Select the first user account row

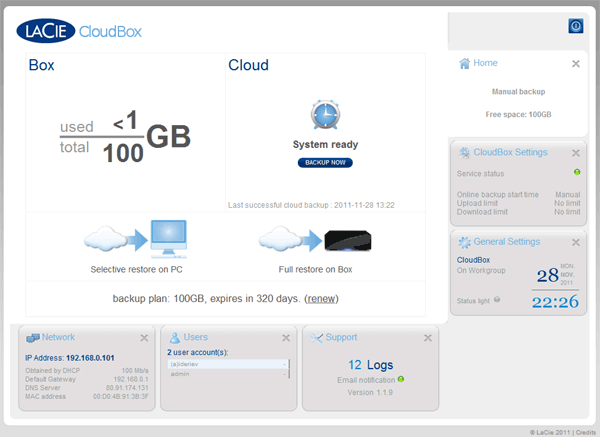point(227,364)
